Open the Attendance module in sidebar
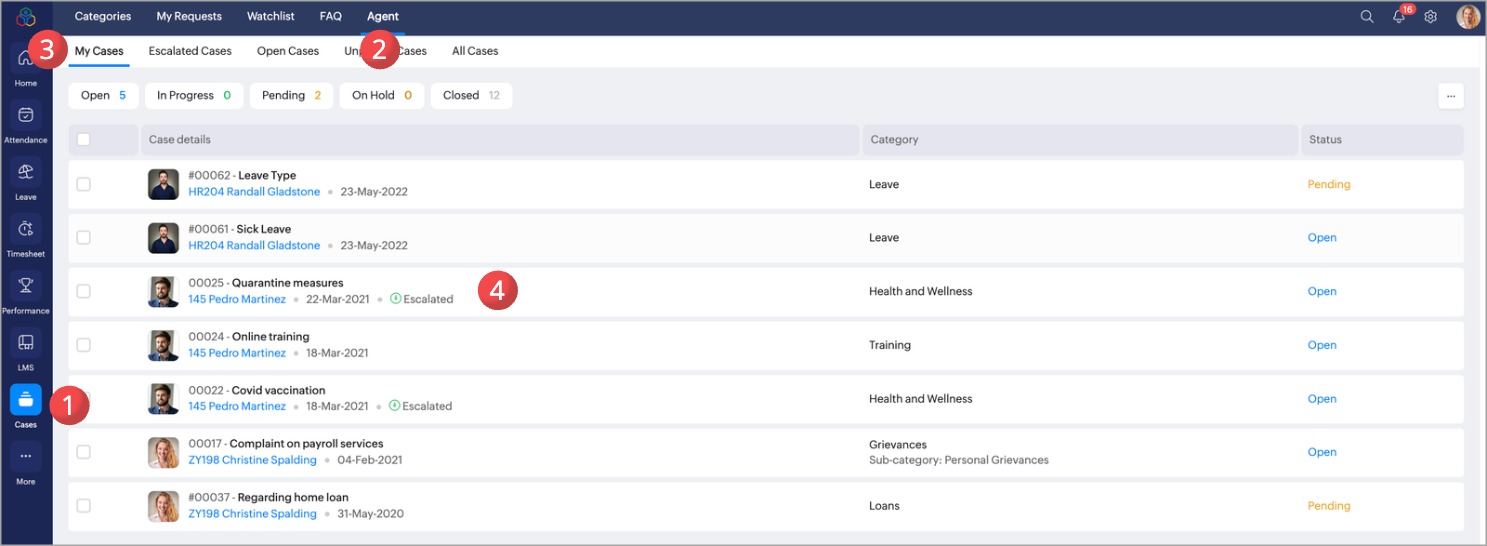The width and height of the screenshot is (1487, 546). [x=26, y=116]
